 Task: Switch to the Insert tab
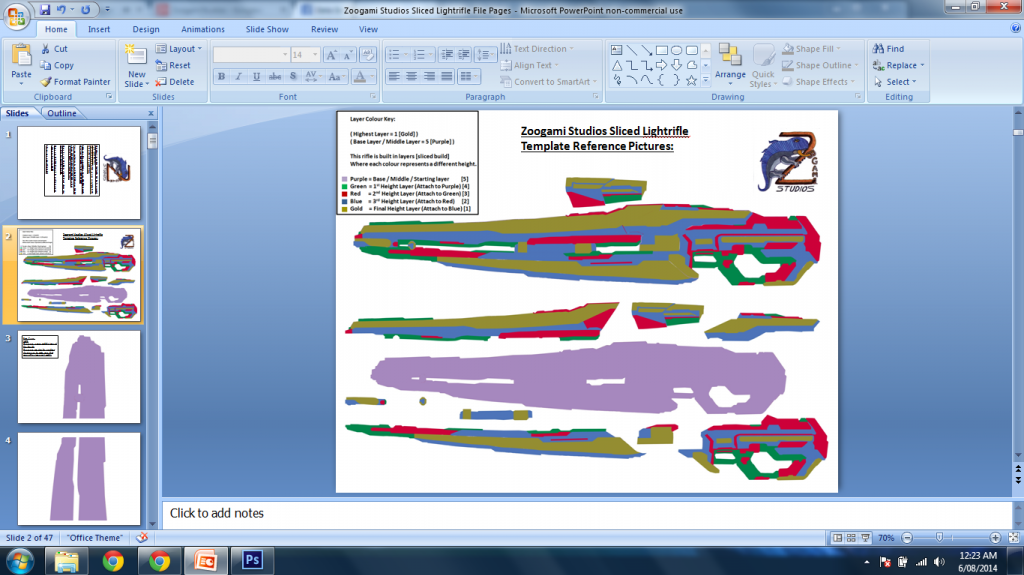pos(99,29)
